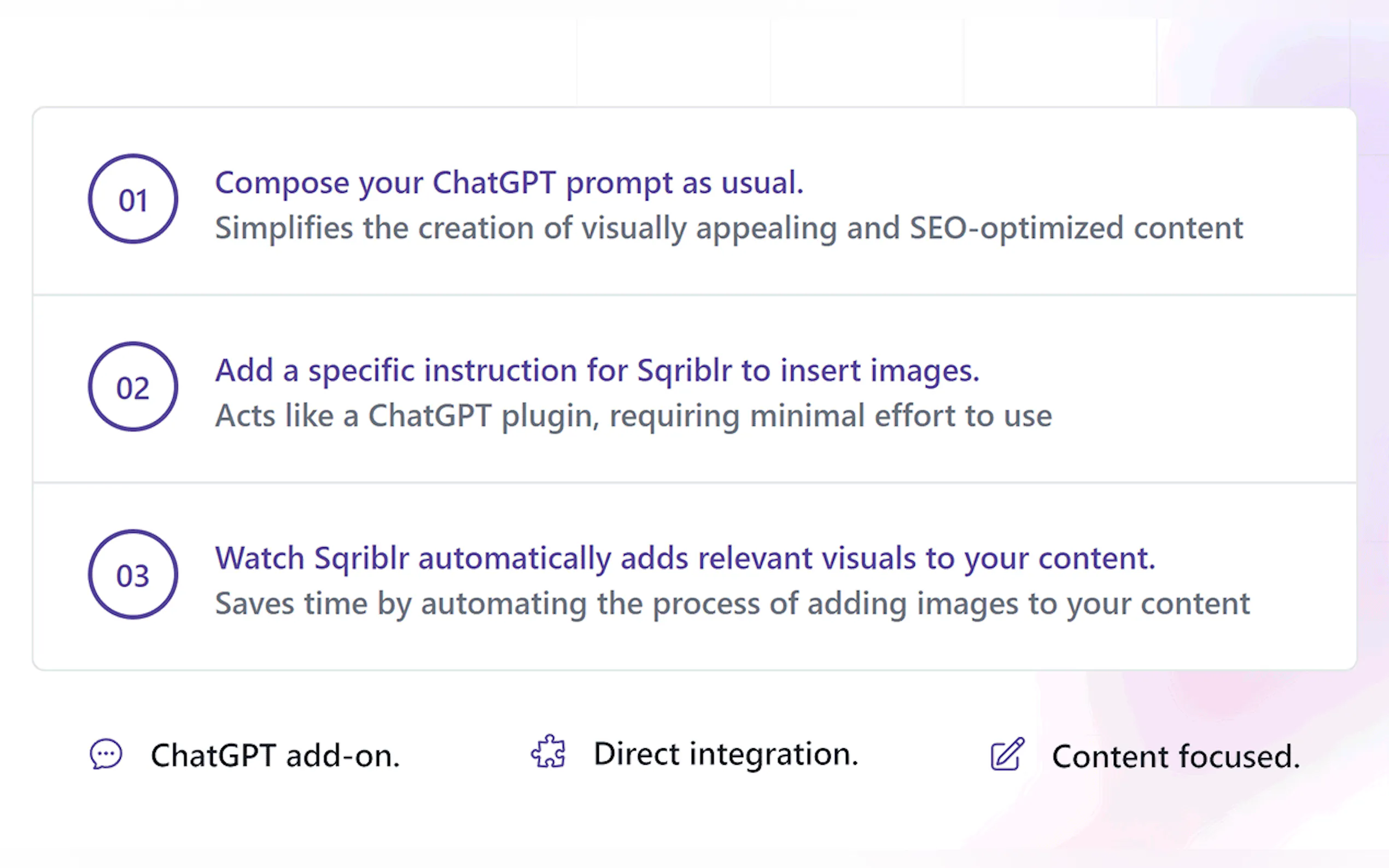Select the puzzle piece integration icon
This screenshot has height=868, width=1389.
[x=548, y=752]
